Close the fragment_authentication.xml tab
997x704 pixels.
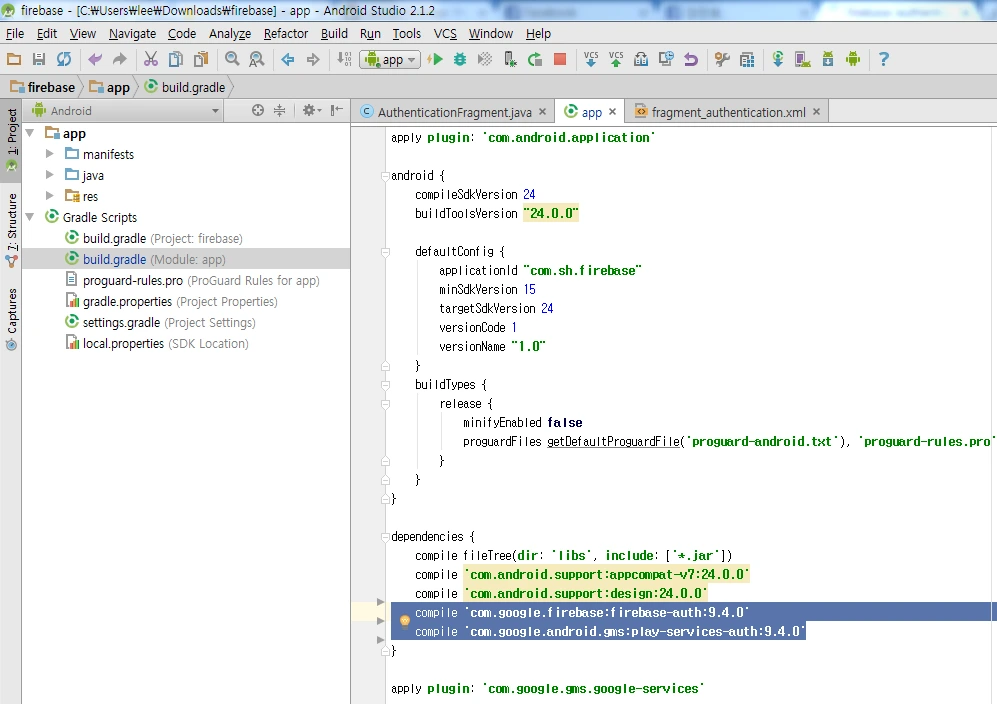[x=817, y=112]
